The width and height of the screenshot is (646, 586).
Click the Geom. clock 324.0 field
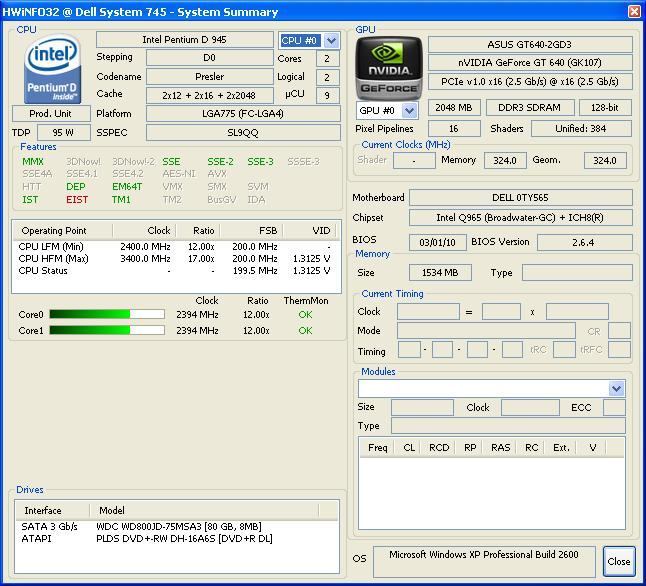(605, 160)
